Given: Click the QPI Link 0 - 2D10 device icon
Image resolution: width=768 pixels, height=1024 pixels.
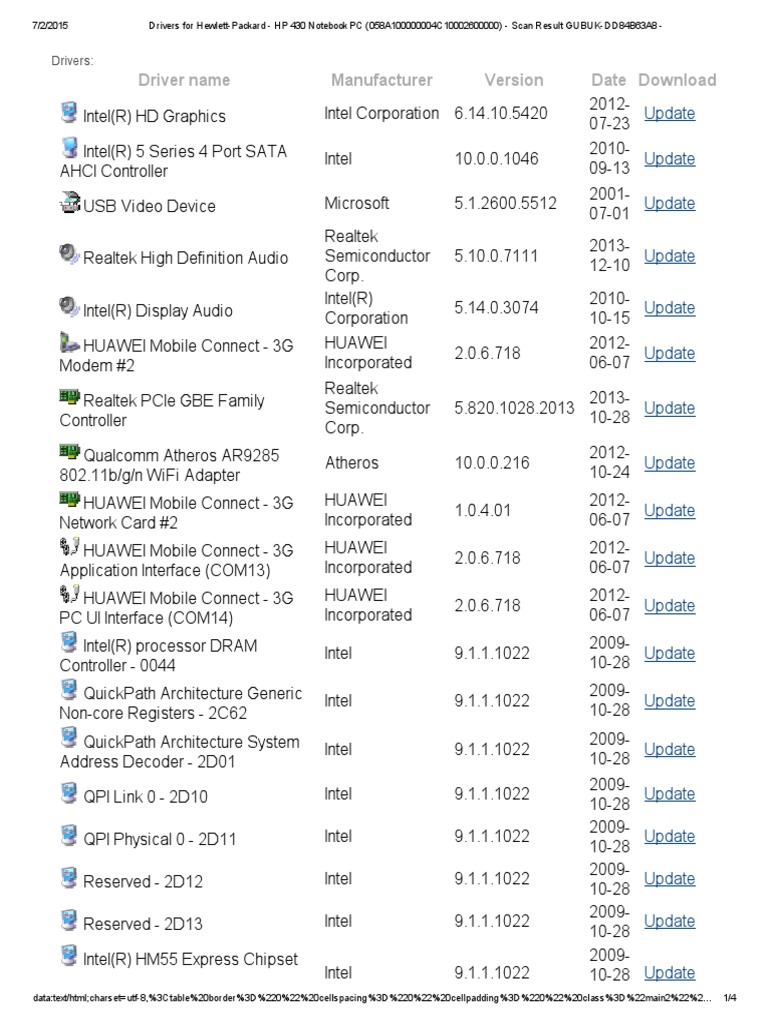Looking at the screenshot, I should click(69, 794).
